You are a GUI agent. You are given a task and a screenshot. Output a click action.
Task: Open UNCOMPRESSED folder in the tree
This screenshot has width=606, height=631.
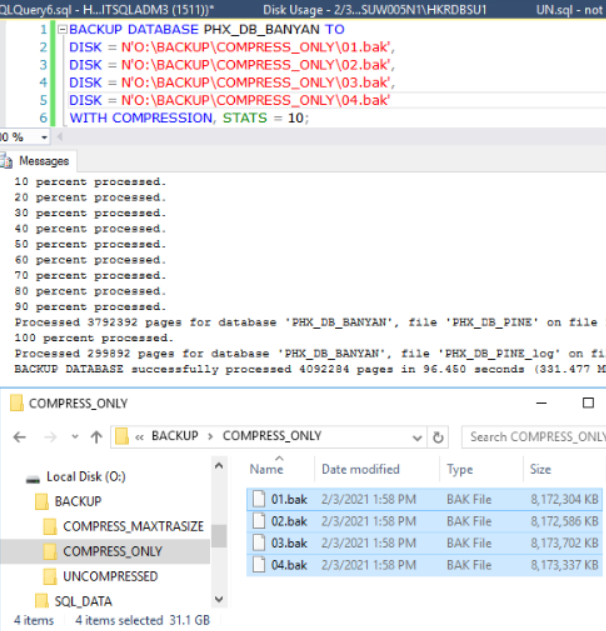pyautogui.click(x=110, y=576)
